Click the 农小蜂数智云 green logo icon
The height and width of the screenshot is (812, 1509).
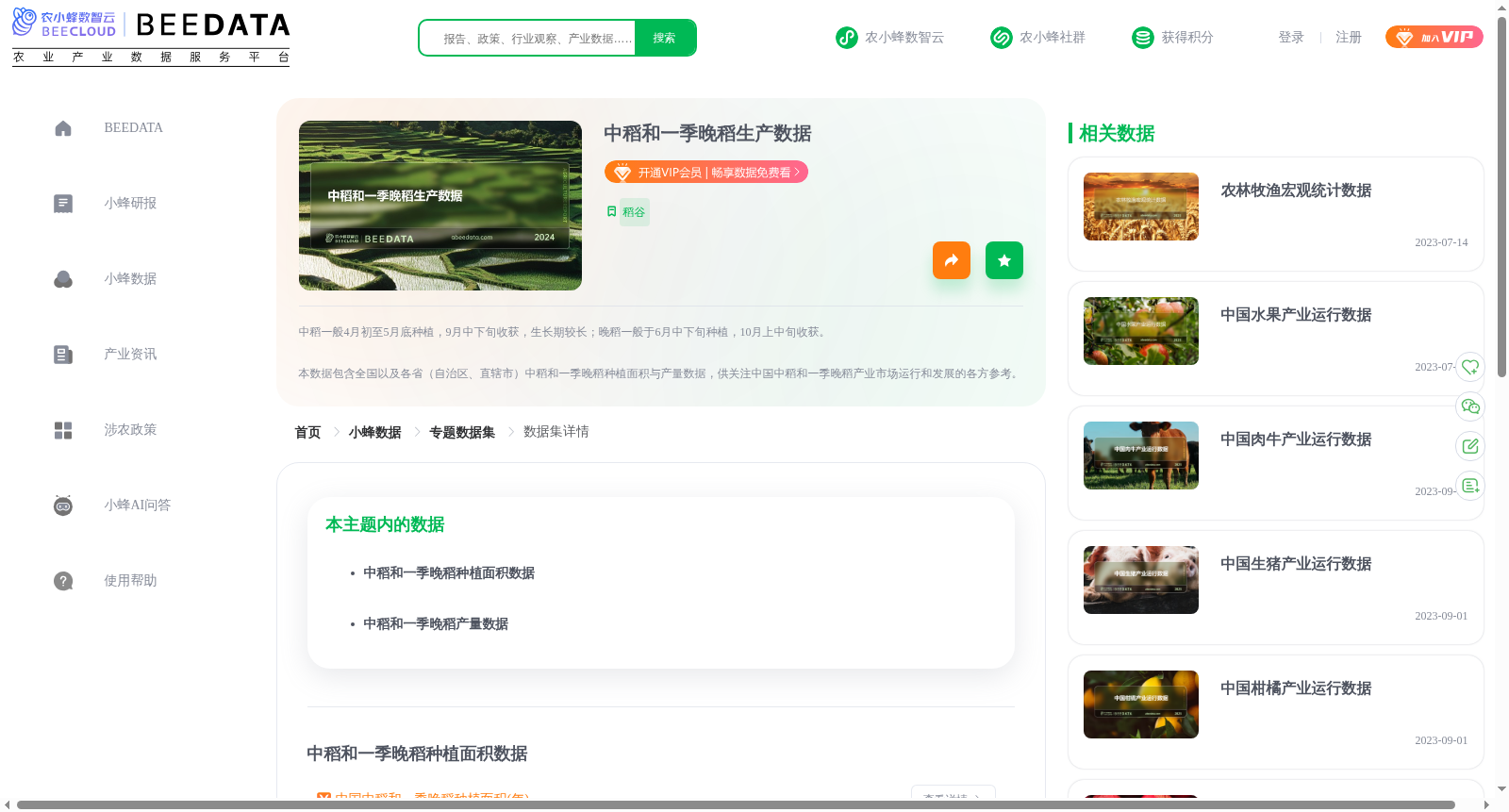[x=847, y=38]
